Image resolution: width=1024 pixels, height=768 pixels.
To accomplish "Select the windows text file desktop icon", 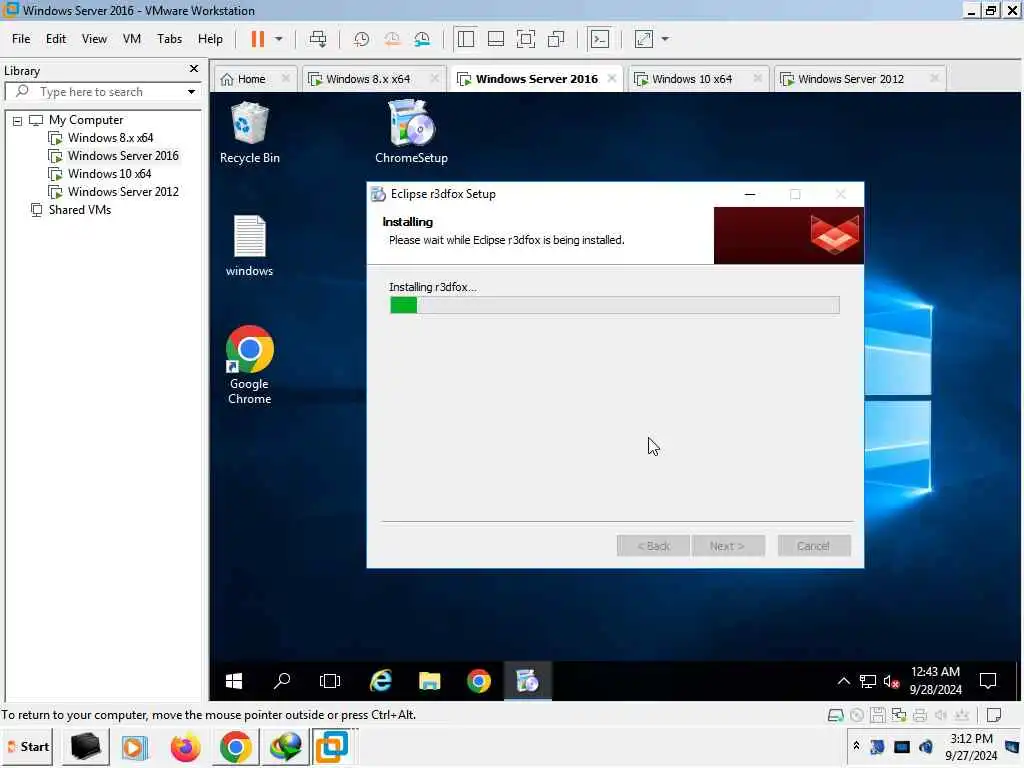I will (x=249, y=246).
